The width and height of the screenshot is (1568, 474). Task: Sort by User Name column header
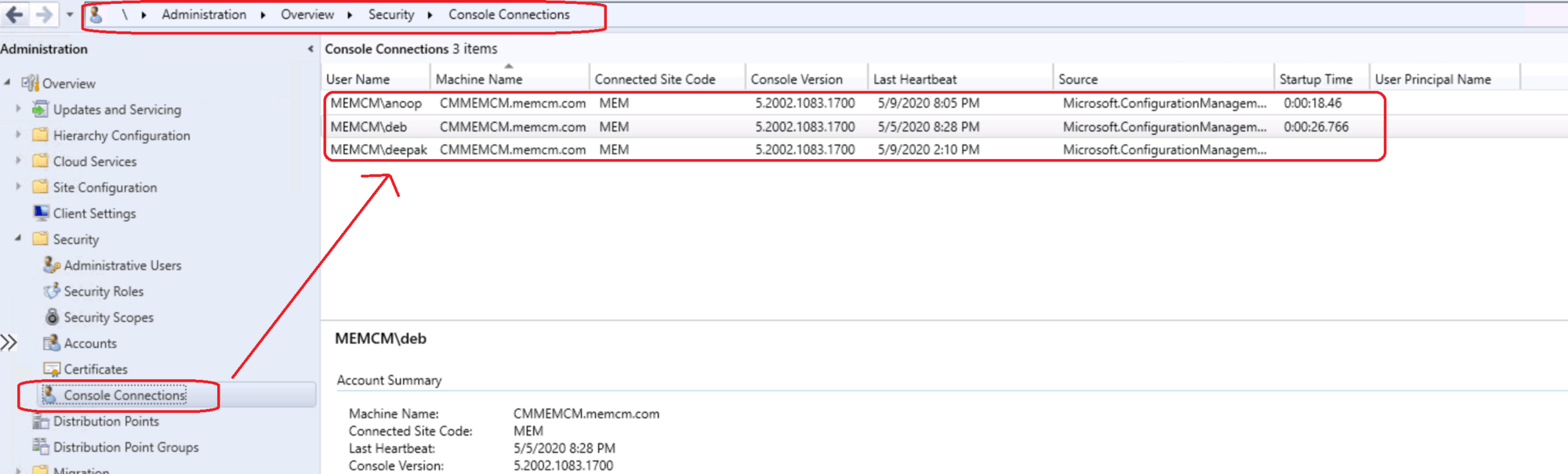376,79
